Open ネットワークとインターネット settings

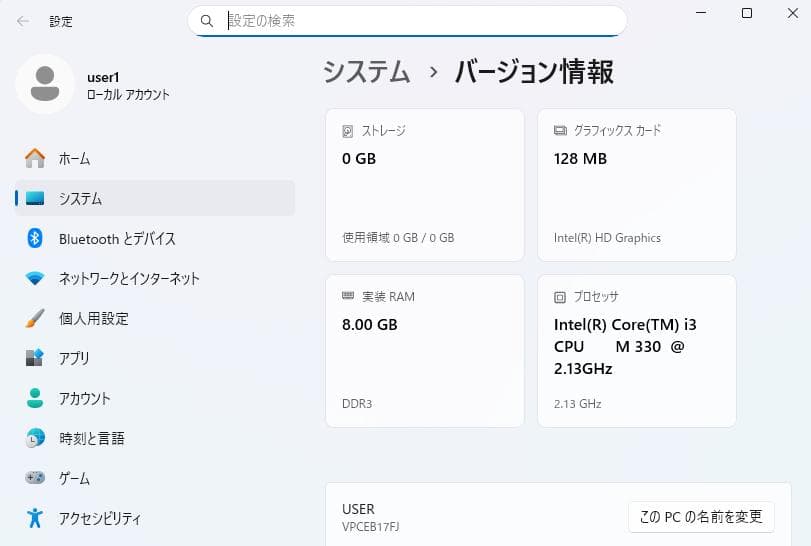pyautogui.click(x=155, y=278)
